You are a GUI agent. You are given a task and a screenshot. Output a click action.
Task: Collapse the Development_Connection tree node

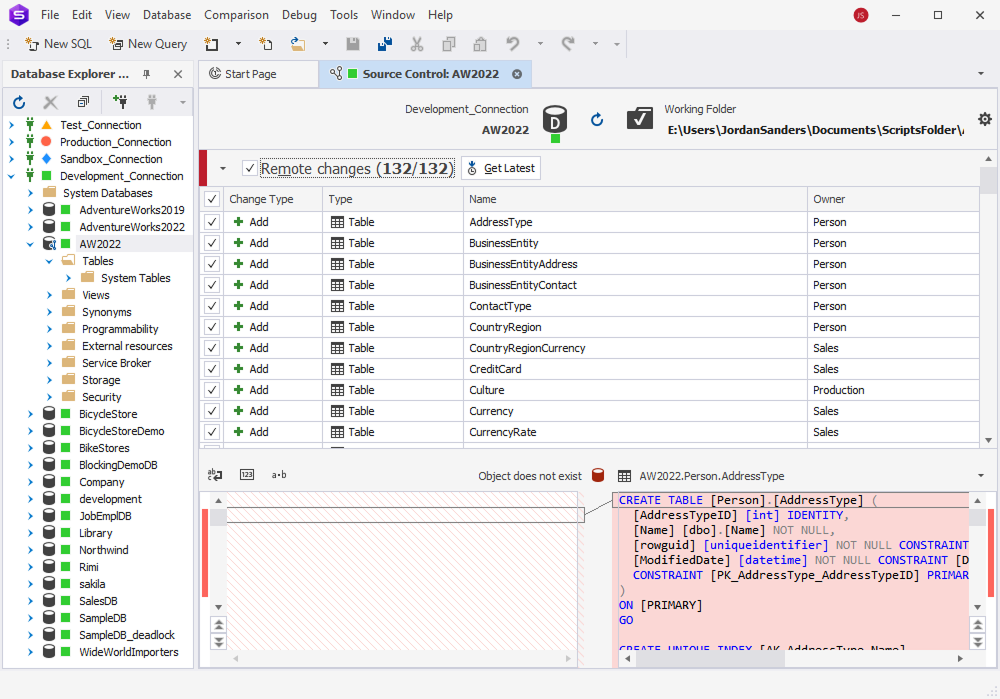click(x=9, y=175)
